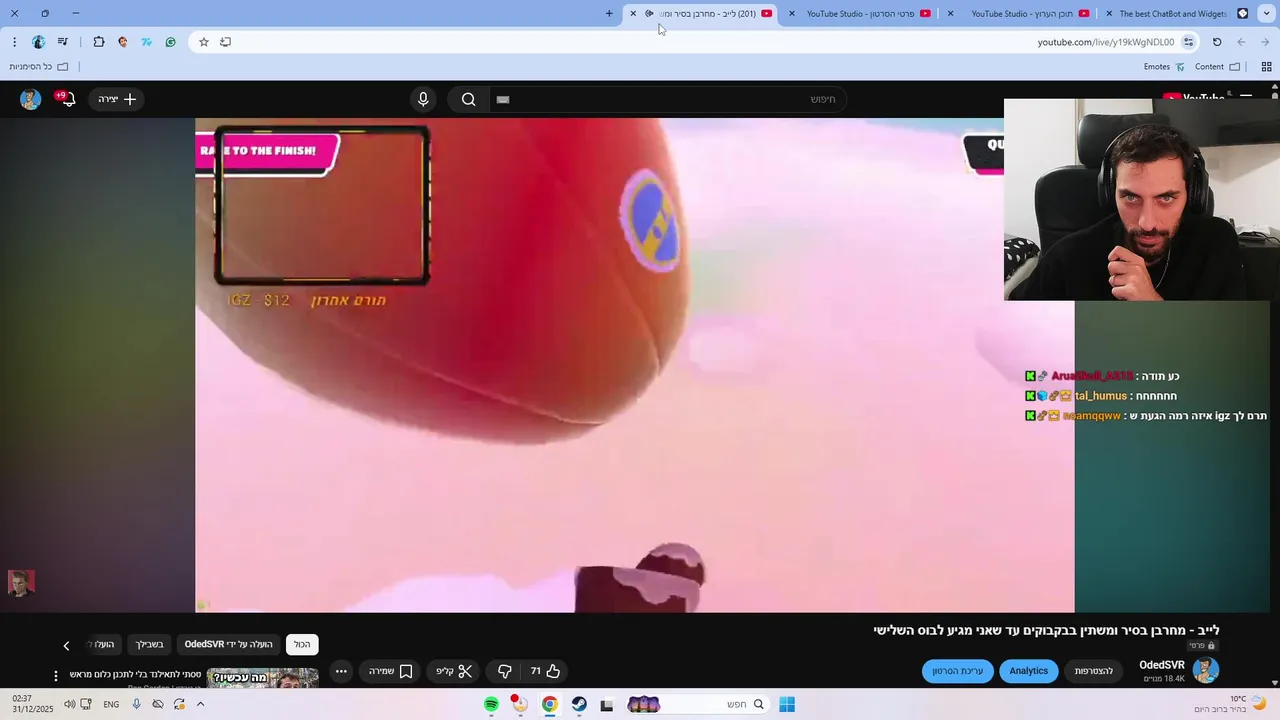Click the YouTube search magnifier button
Screen dimensions: 1280x720
(x=468, y=99)
